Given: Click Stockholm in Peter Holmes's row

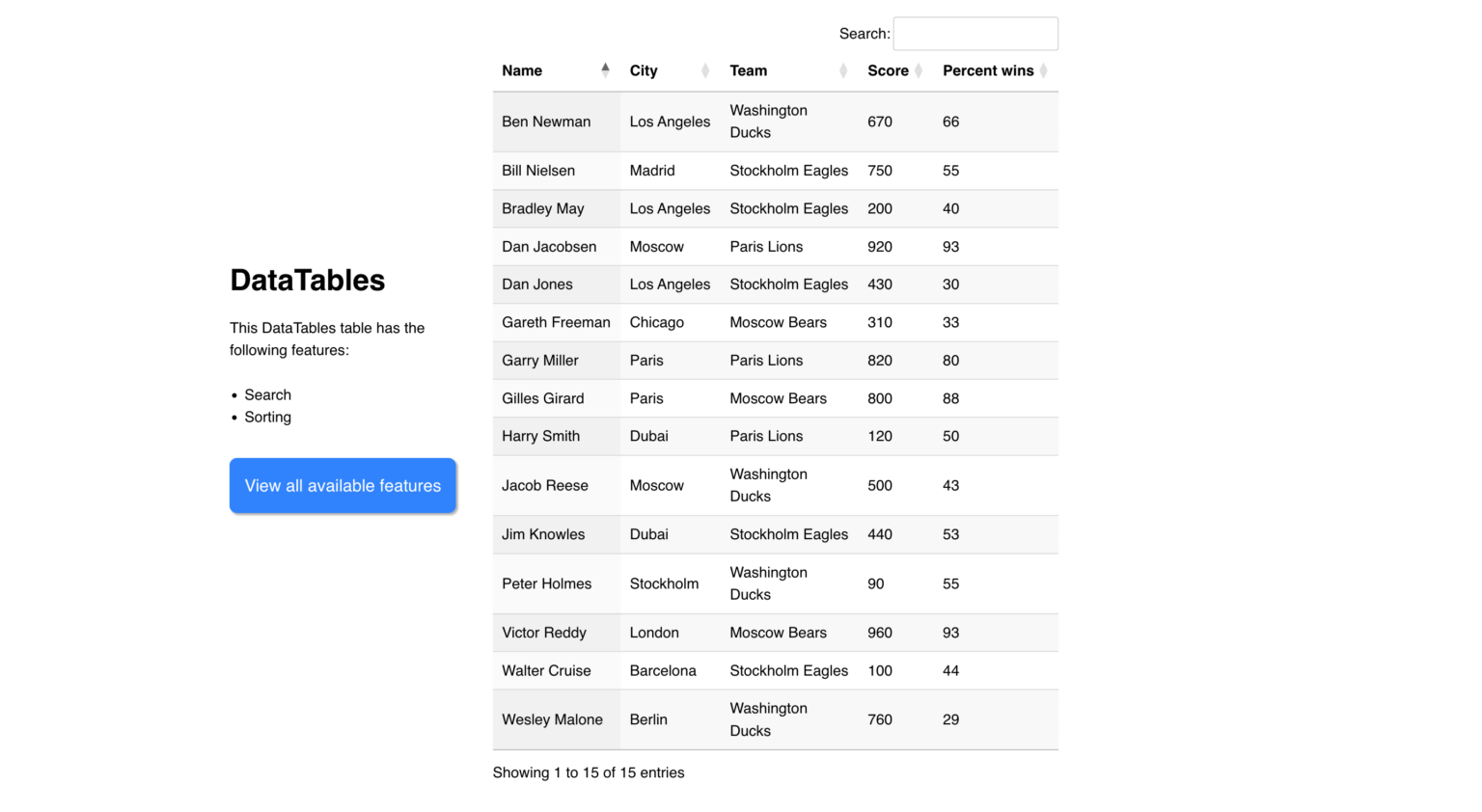Looking at the screenshot, I should [664, 583].
